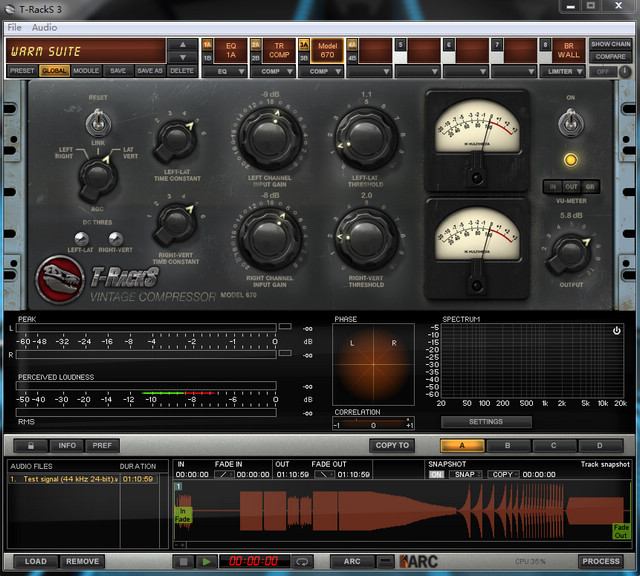Viewport: 640px width, 576px height.
Task: Switch to the GLOBAL preset tab
Action: (54, 71)
